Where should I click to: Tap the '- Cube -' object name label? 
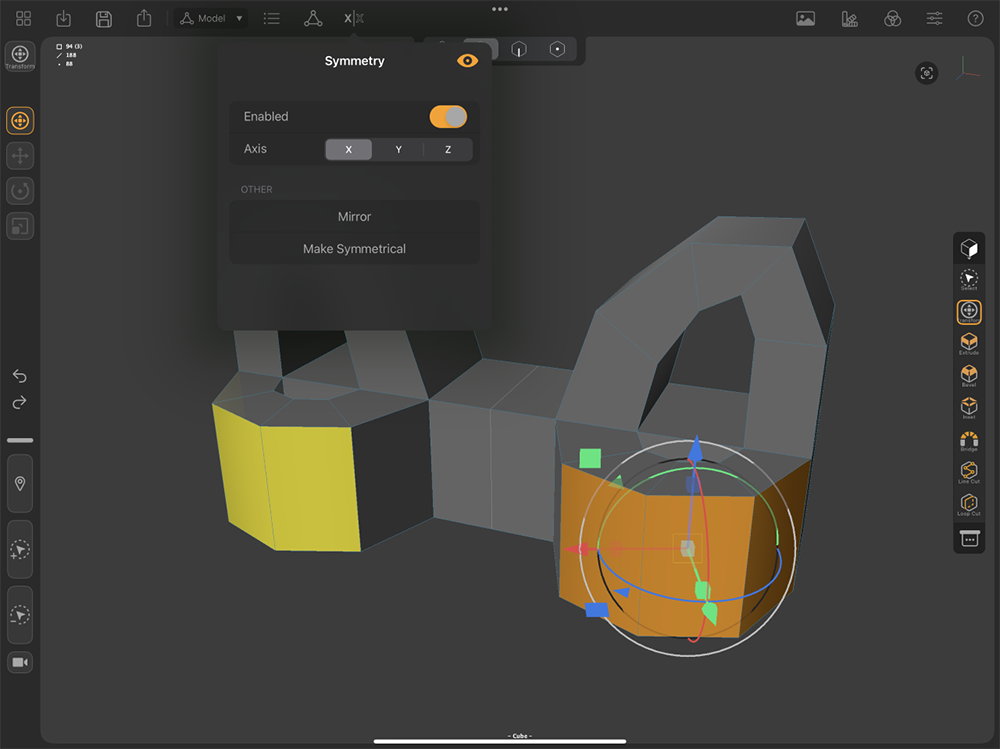coord(520,736)
